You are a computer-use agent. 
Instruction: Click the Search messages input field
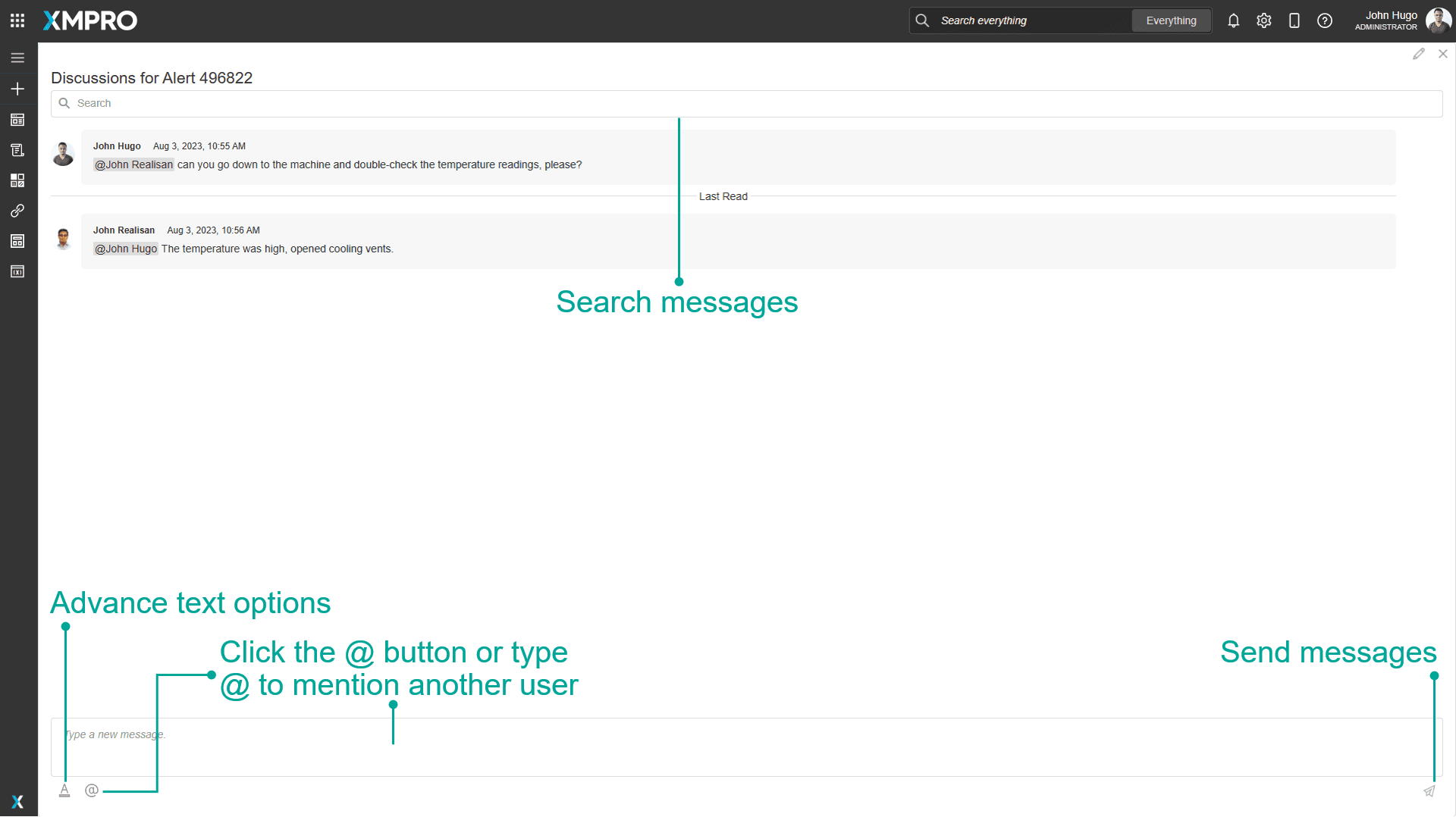(x=303, y=103)
